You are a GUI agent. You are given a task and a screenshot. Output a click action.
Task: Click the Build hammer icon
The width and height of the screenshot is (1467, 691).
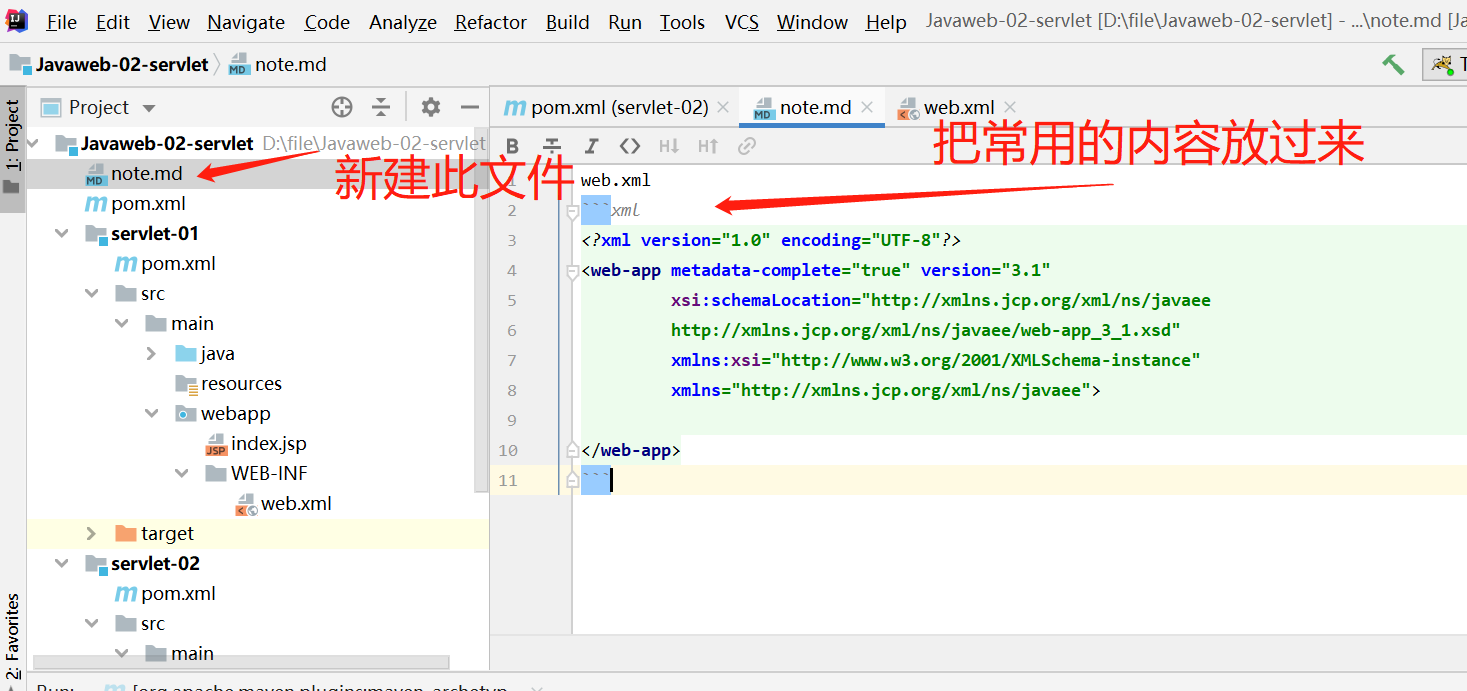(1393, 65)
